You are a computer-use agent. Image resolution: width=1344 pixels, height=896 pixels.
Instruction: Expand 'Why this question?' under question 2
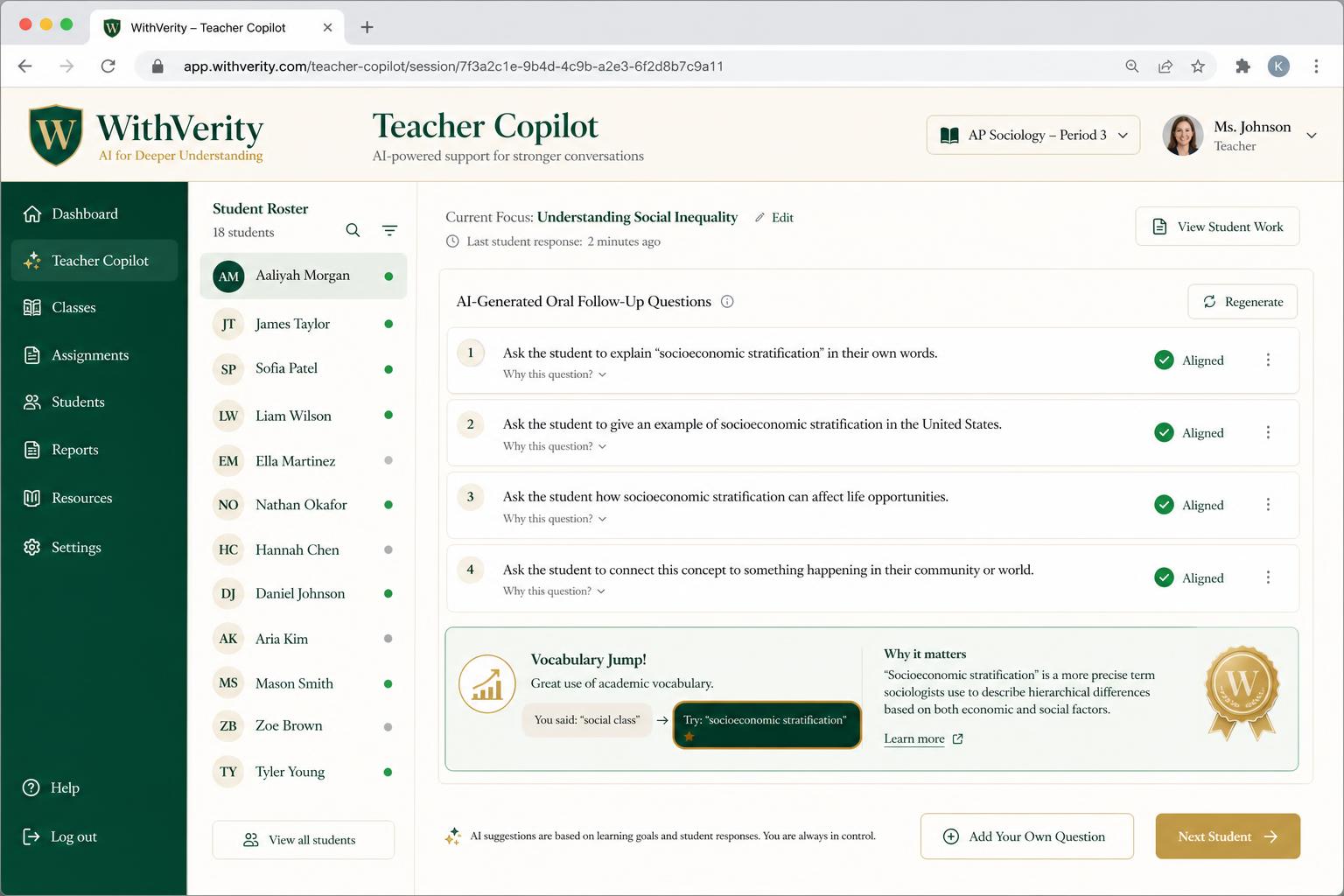(555, 446)
